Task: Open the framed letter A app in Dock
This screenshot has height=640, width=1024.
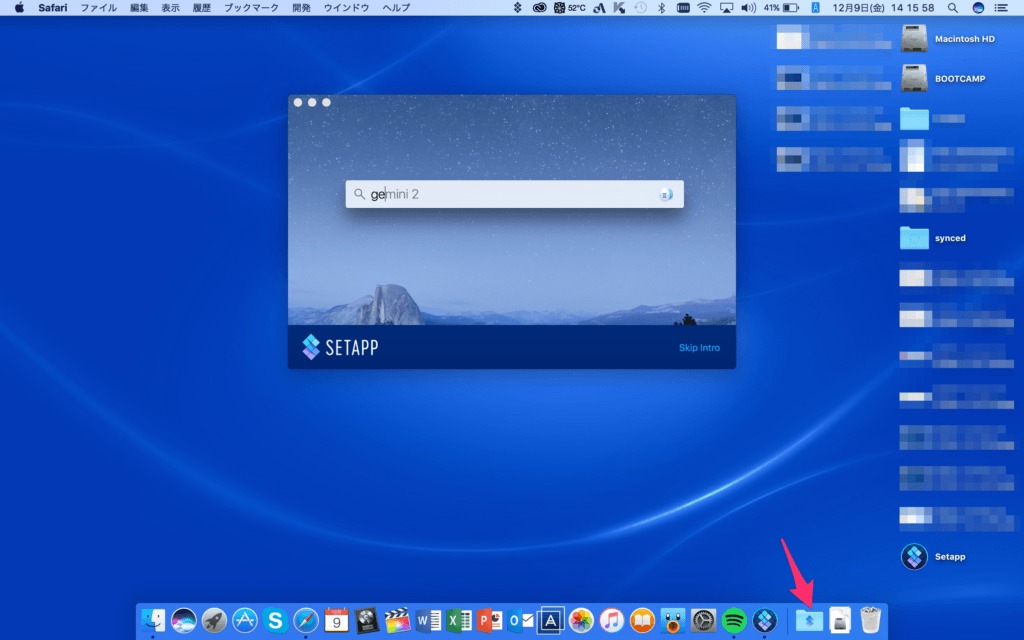Action: 551,620
